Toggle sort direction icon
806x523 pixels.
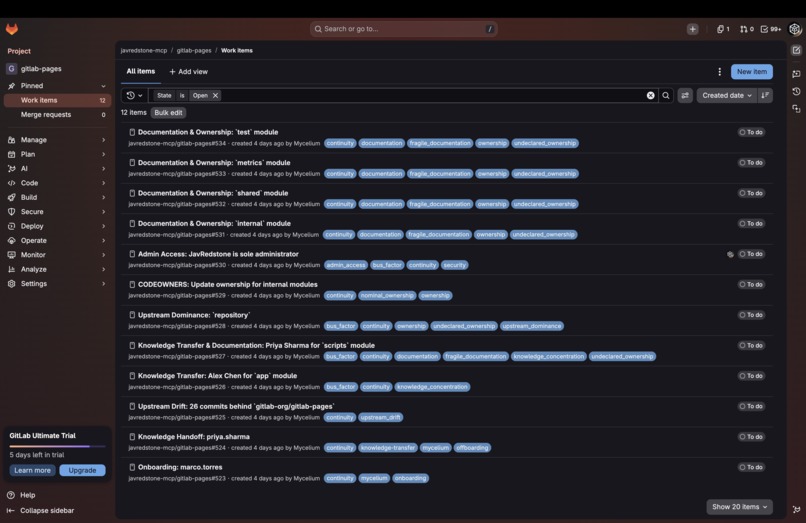click(765, 95)
